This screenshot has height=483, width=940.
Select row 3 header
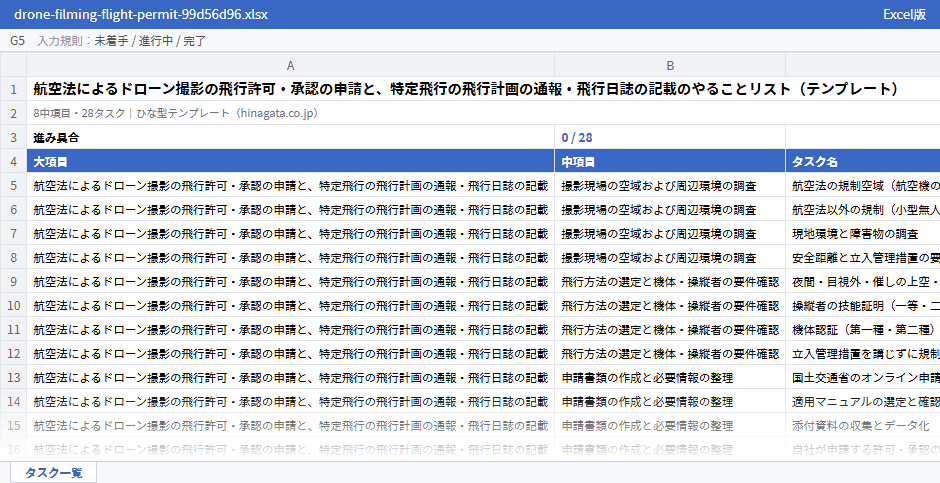[x=13, y=137]
